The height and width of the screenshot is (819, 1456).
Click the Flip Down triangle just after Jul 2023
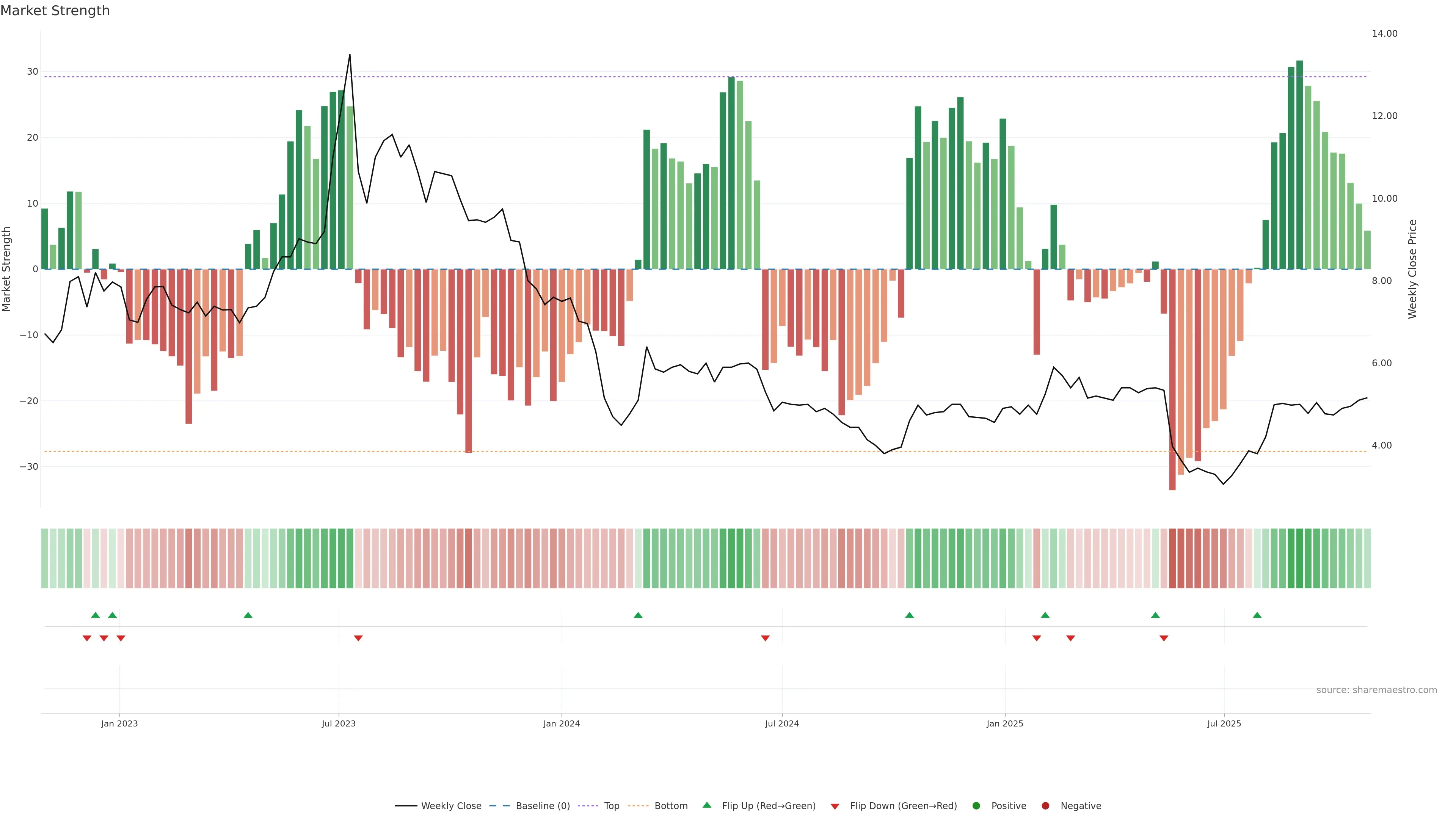pos(358,638)
